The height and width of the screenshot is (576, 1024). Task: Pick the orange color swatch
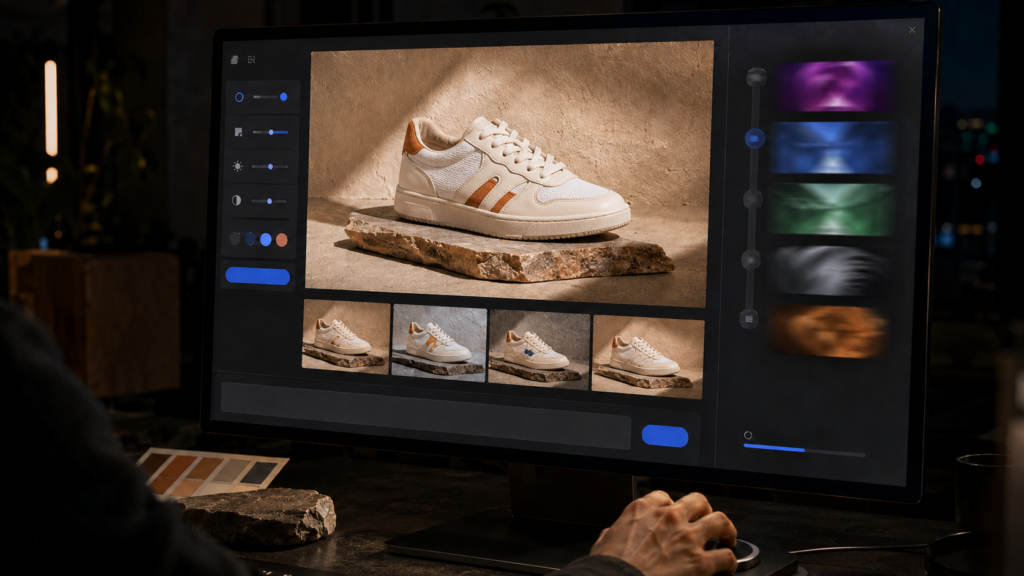(281, 240)
